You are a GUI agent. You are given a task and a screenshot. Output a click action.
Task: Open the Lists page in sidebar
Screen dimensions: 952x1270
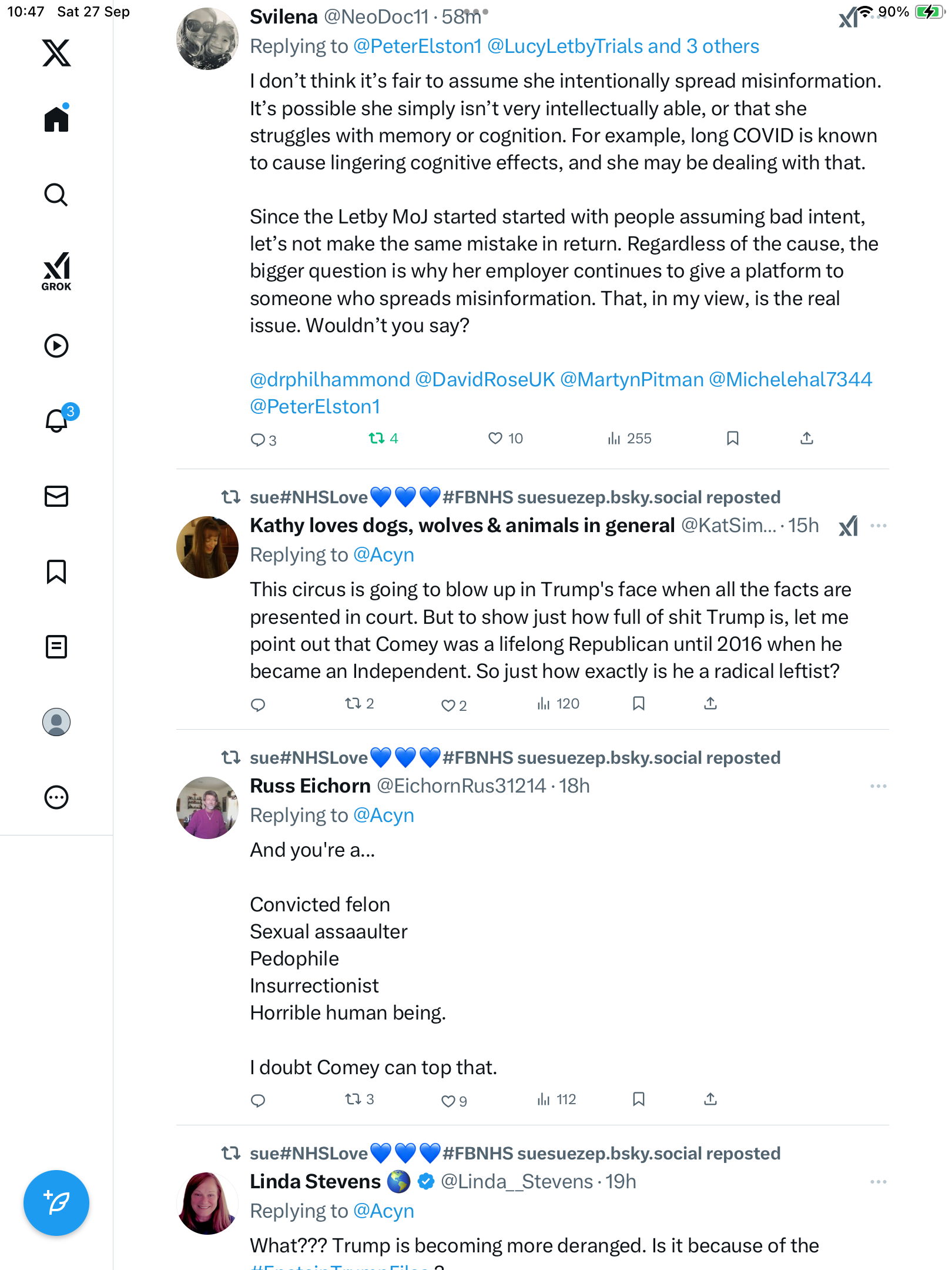[x=56, y=647]
